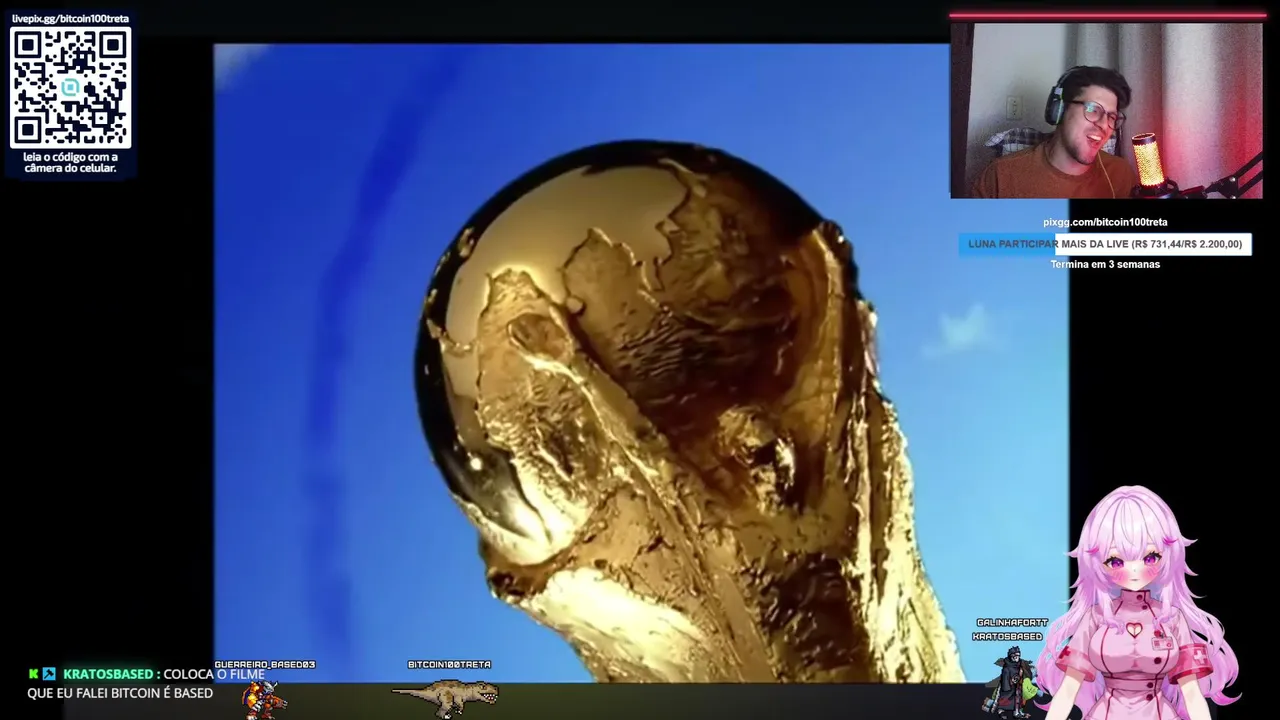This screenshot has height=720, width=1280.
Task: Click the pink-haired VTuber avatar
Action: [1140, 604]
